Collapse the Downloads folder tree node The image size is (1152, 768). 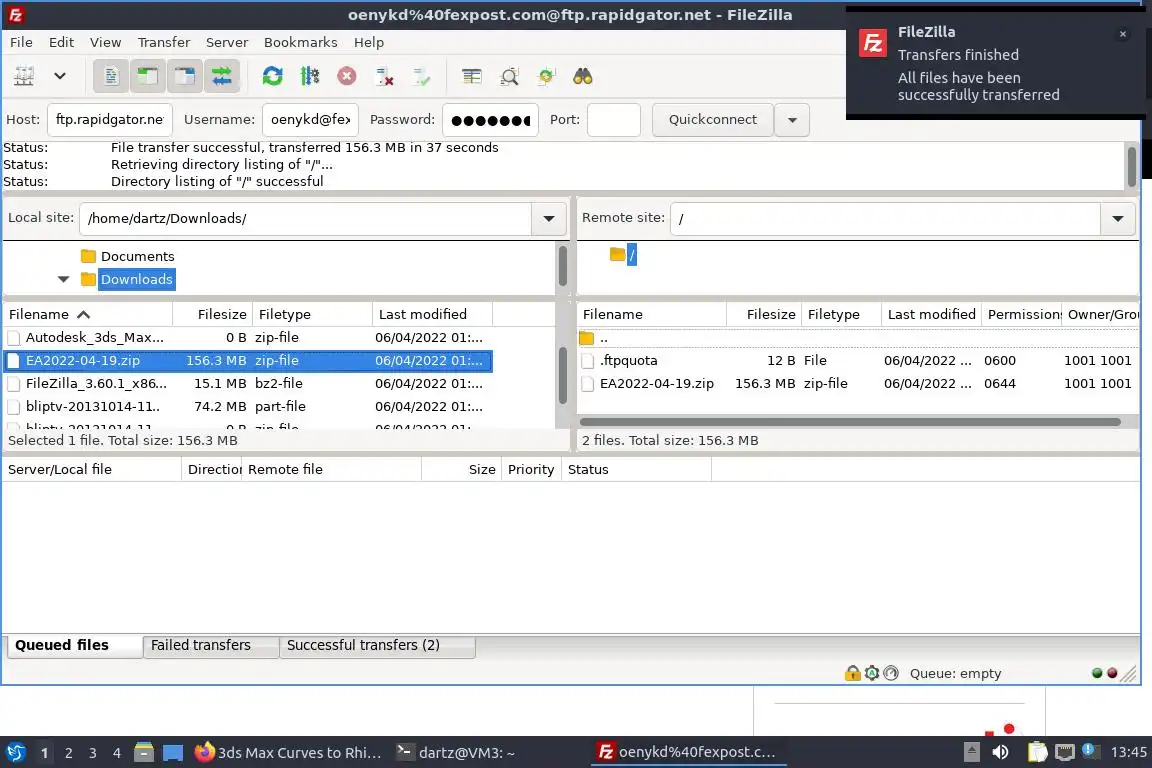click(x=63, y=279)
